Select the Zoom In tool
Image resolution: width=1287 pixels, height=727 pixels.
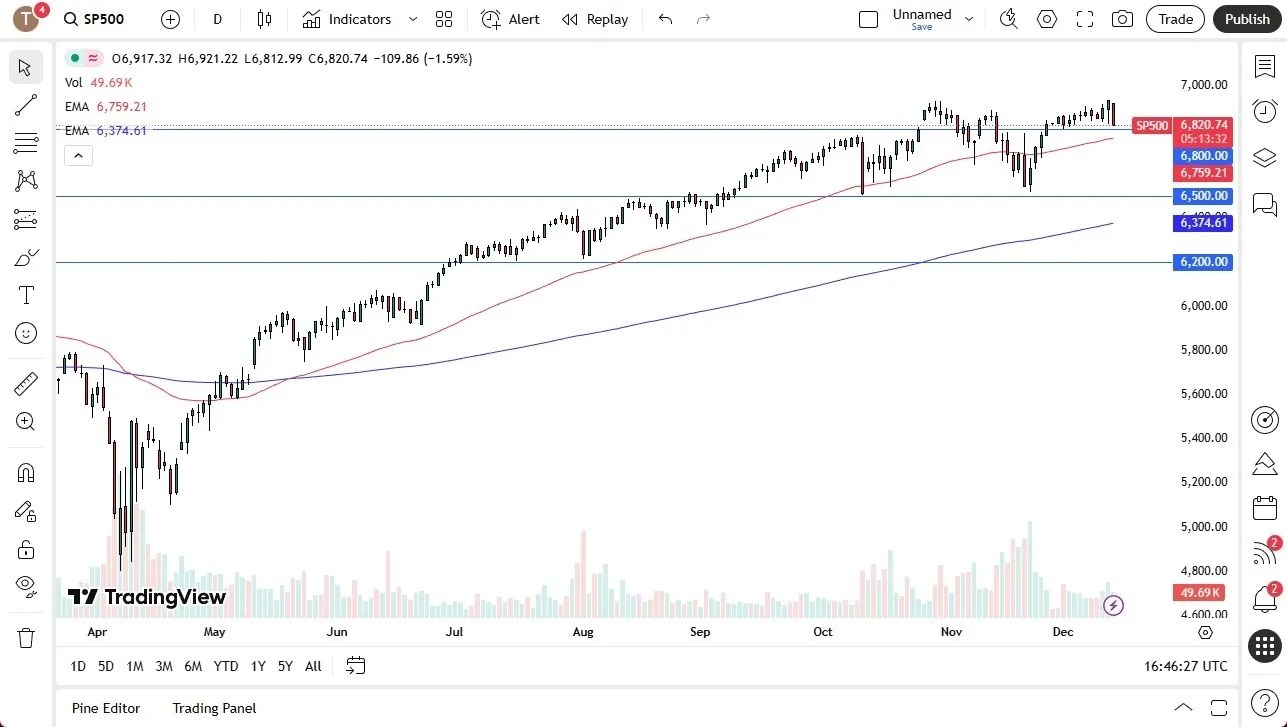tap(25, 421)
